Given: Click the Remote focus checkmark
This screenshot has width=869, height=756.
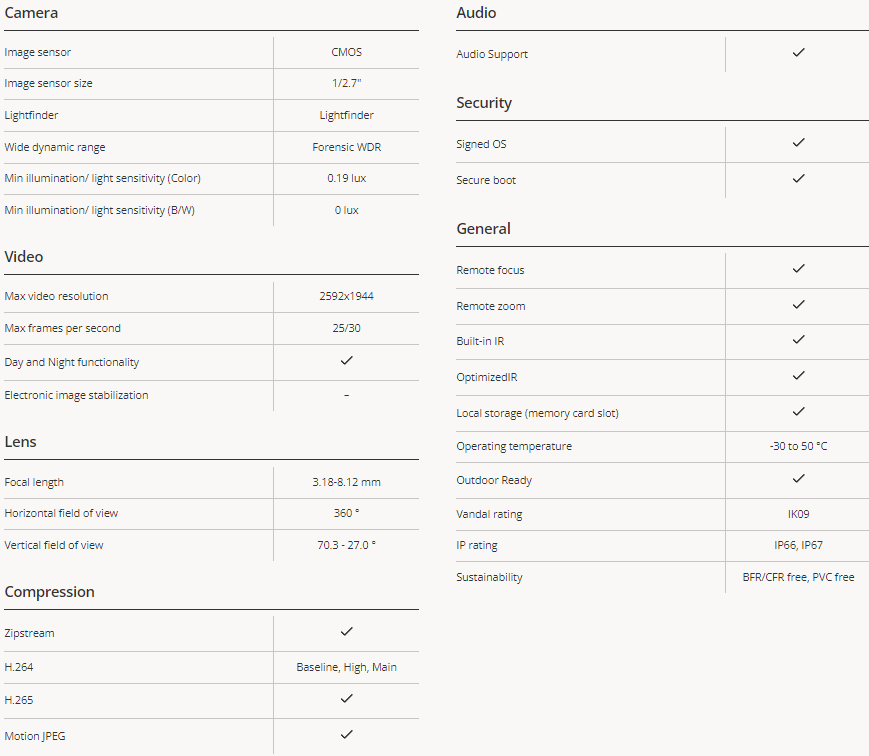Looking at the screenshot, I should [x=798, y=269].
